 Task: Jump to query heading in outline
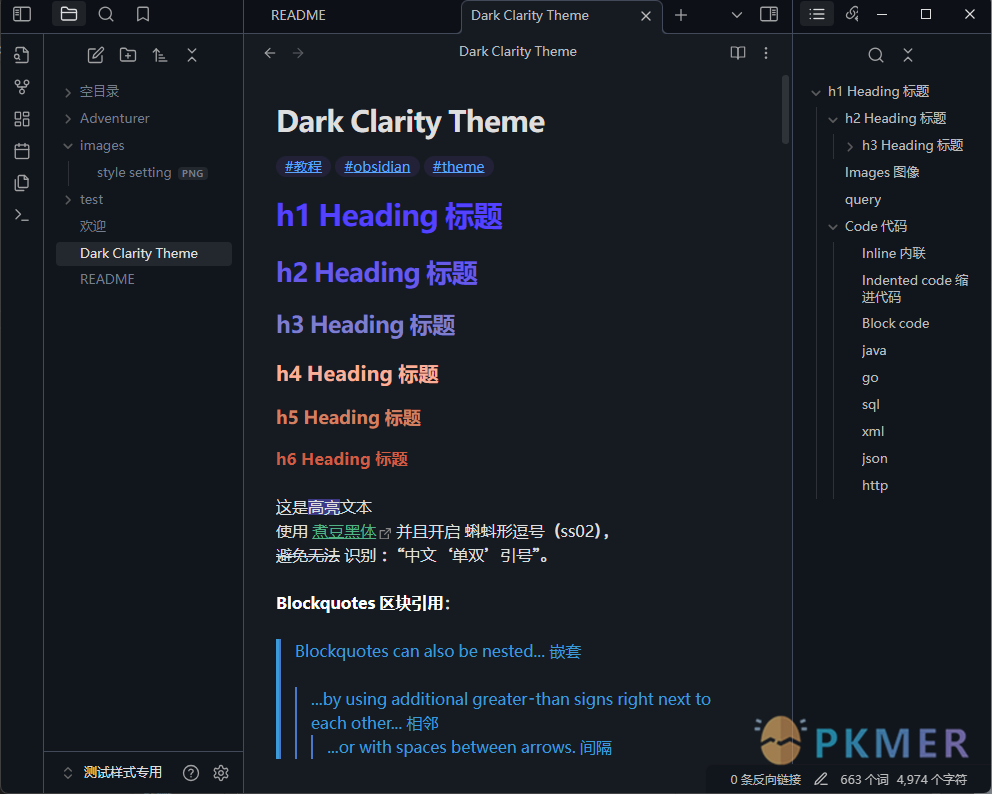[x=863, y=199]
